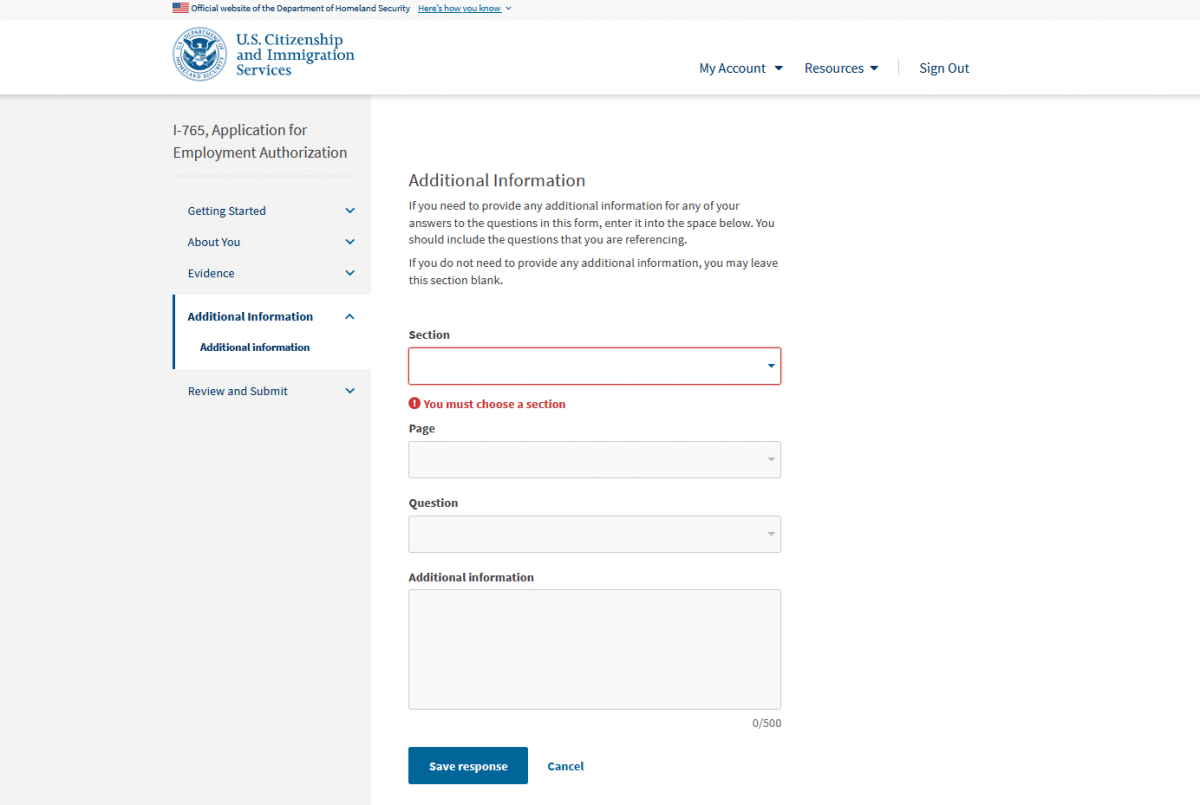Viewport: 1200px width, 805px height.
Task: Click the U.S. flag banner icon
Action: tap(180, 7)
